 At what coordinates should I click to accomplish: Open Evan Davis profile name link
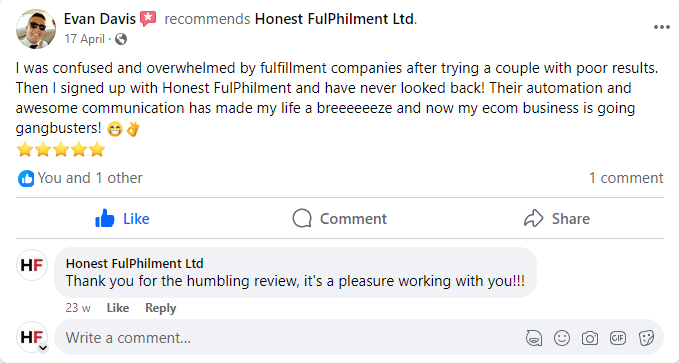click(x=100, y=19)
